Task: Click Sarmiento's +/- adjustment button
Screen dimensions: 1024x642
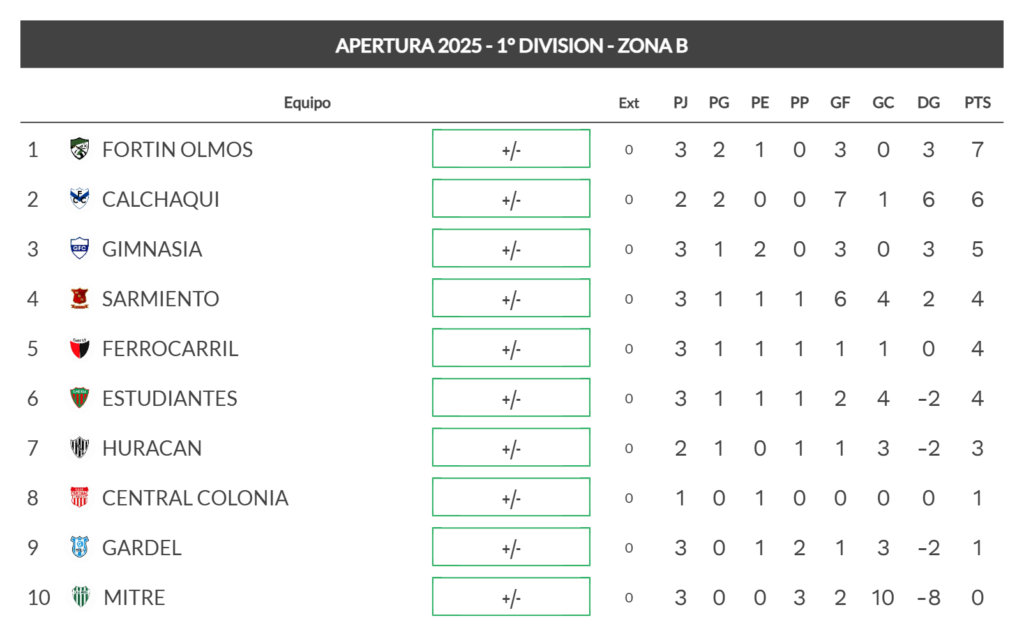Action: point(511,299)
